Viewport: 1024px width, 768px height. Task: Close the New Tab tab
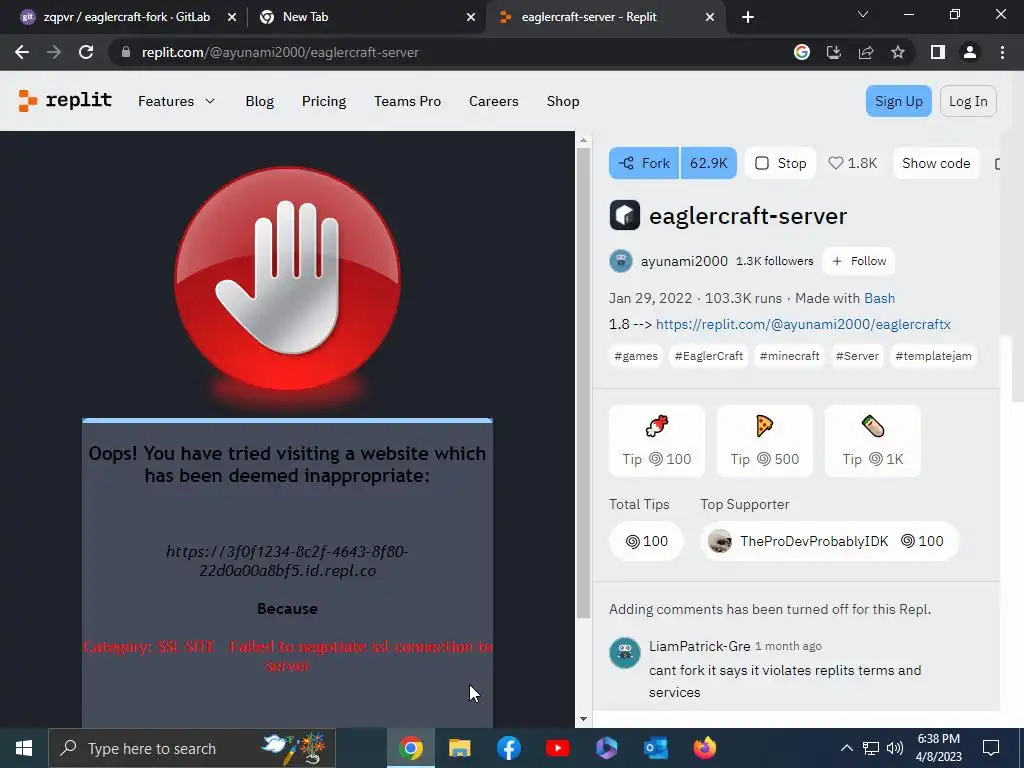(x=471, y=17)
